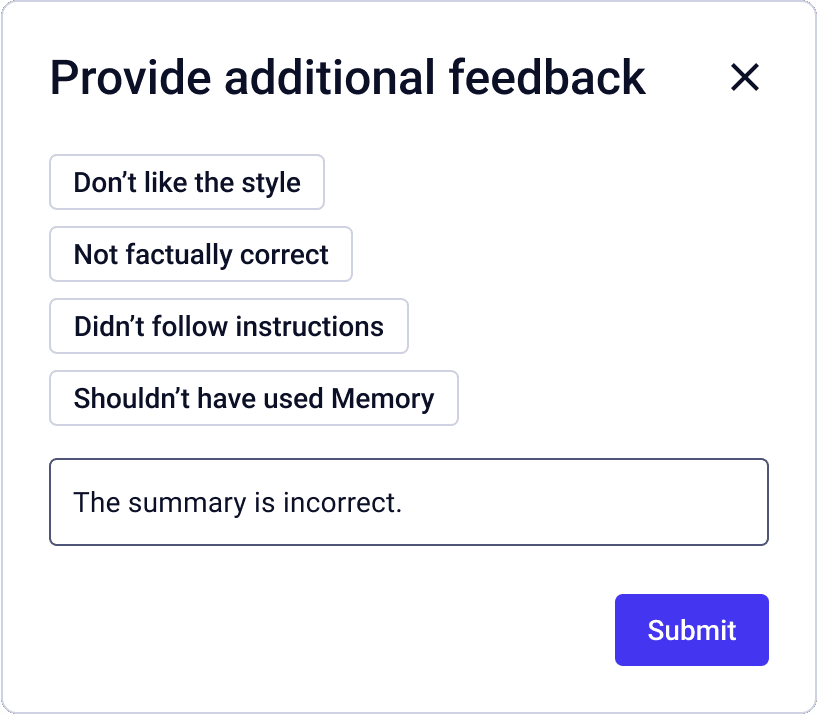
Task: Click the "Provide additional feedback" heading
Action: point(348,77)
